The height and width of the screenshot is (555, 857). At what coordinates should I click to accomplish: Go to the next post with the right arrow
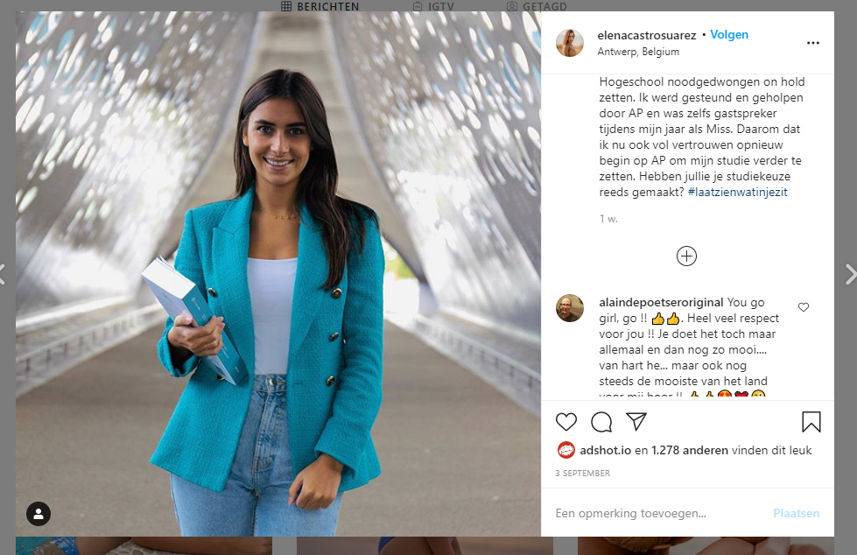click(850, 274)
